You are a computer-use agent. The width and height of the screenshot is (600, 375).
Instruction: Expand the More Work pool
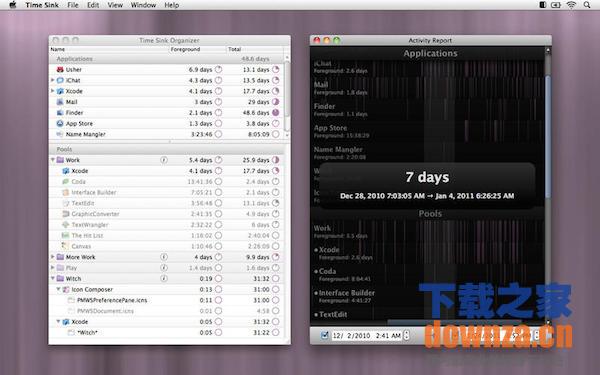tap(53, 257)
